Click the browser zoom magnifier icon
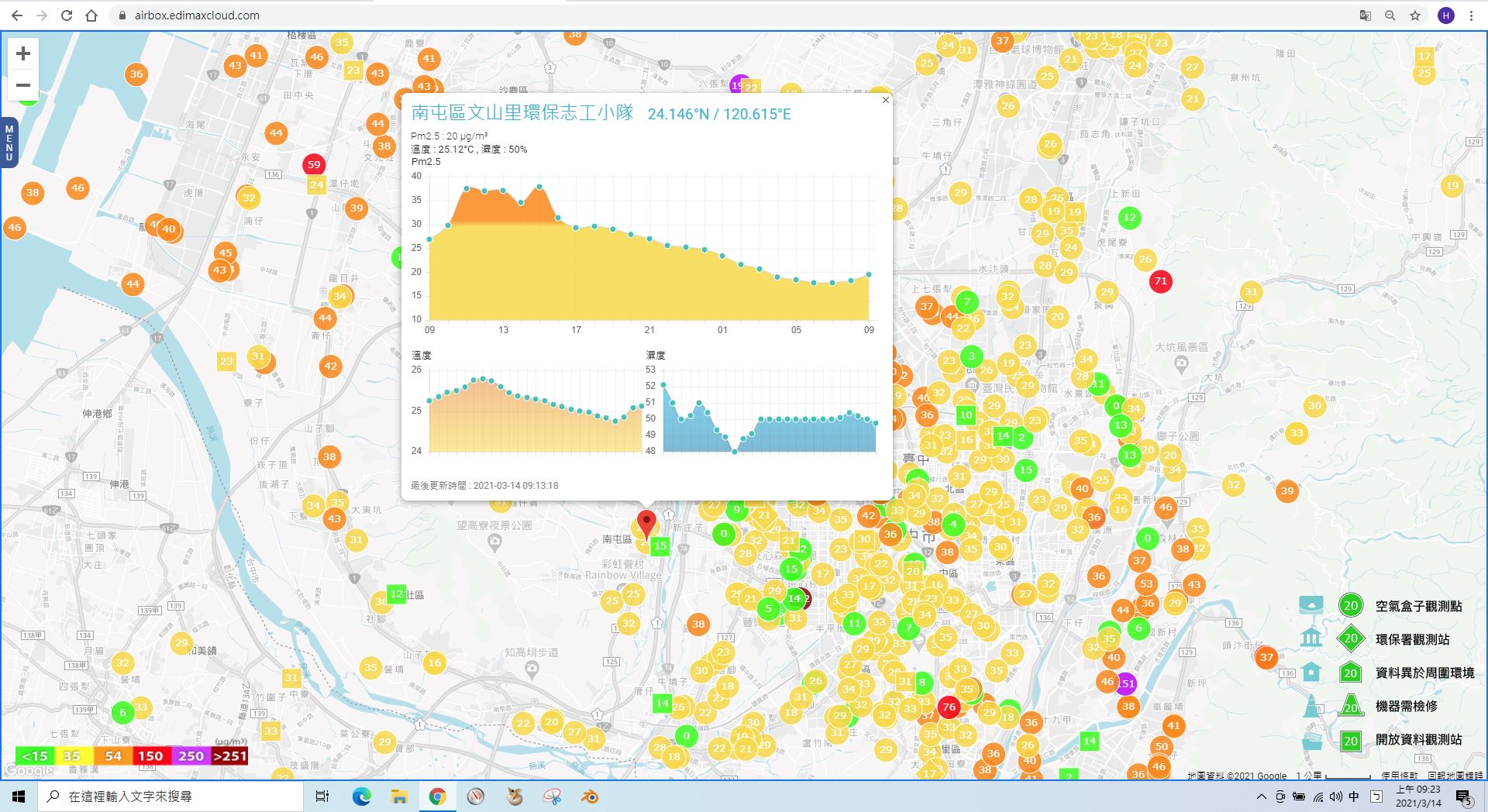The width and height of the screenshot is (1488, 812). 1390,15
